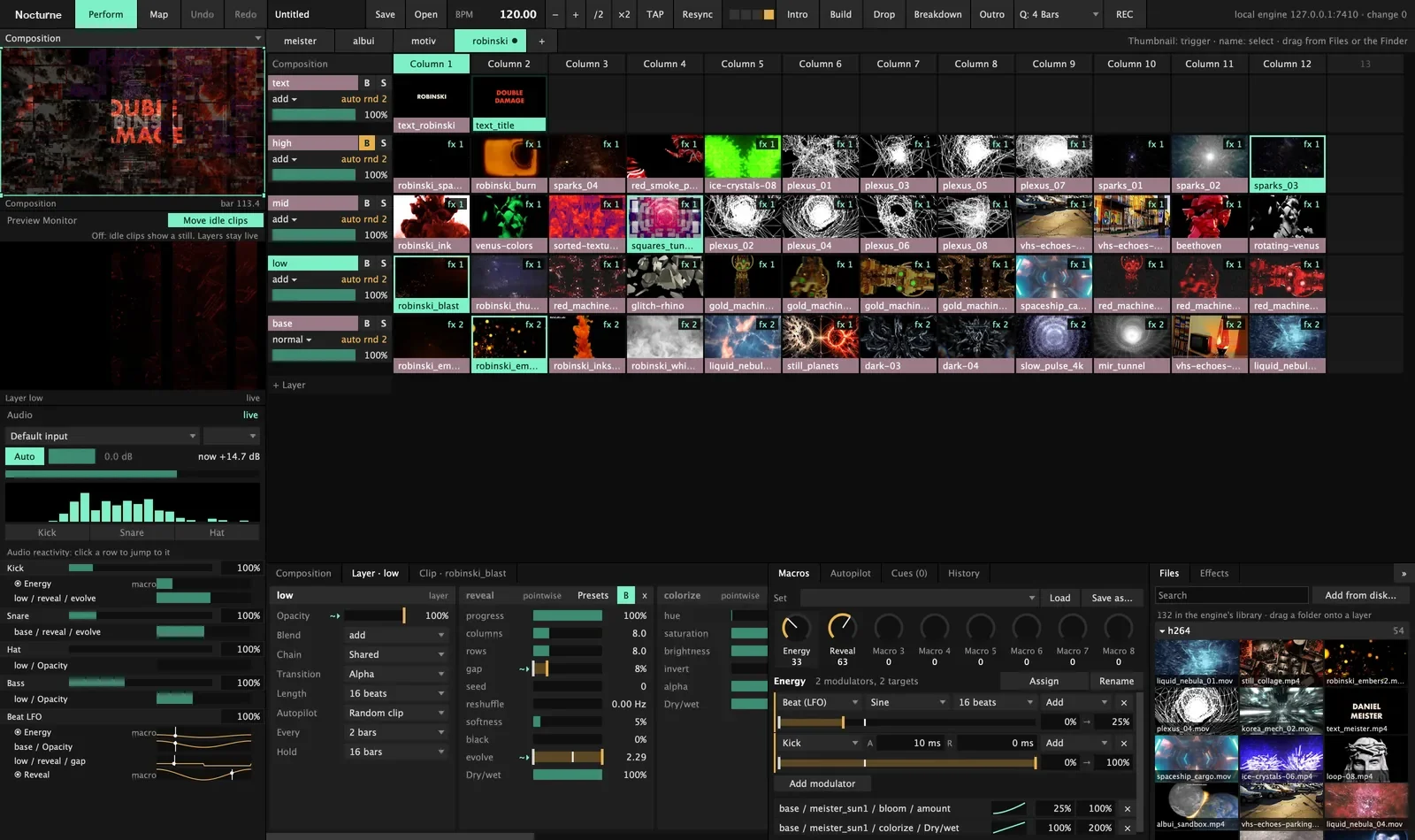Select the Macro 8 knob

(x=1118, y=628)
